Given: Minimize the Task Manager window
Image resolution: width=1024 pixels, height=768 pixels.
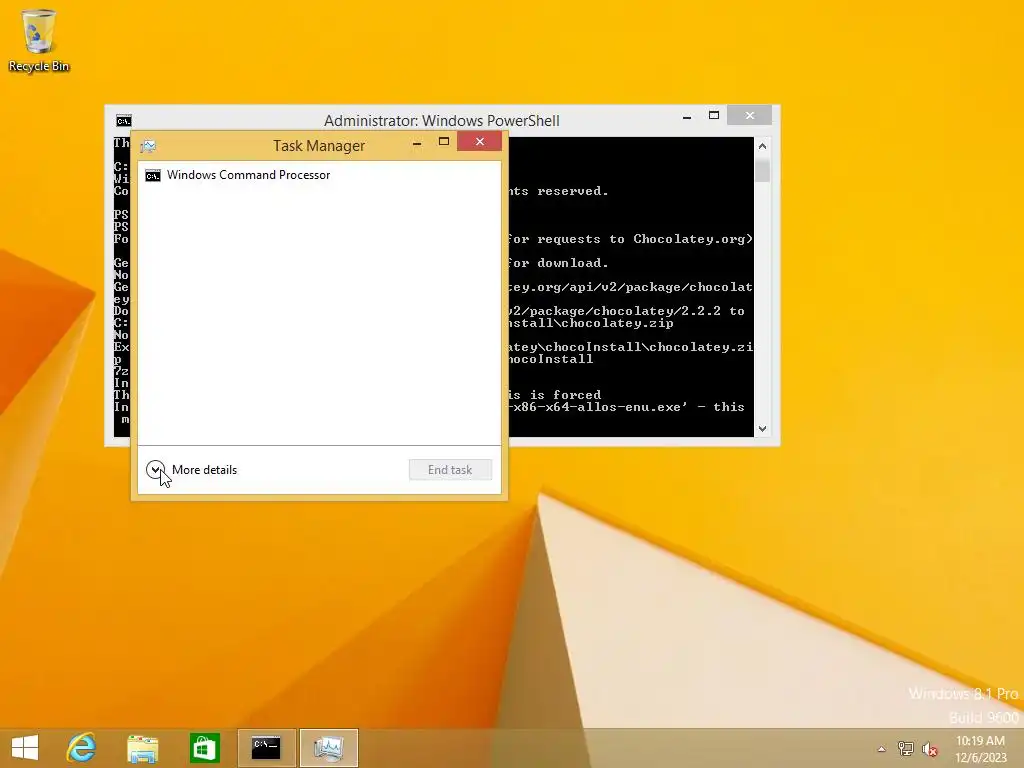Looking at the screenshot, I should point(417,143).
